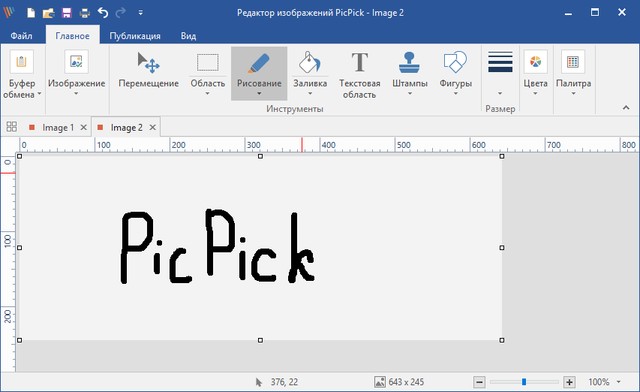The width and height of the screenshot is (640, 392).
Task: Expand the Фигуры dropdown arrow
Action: 456,94
